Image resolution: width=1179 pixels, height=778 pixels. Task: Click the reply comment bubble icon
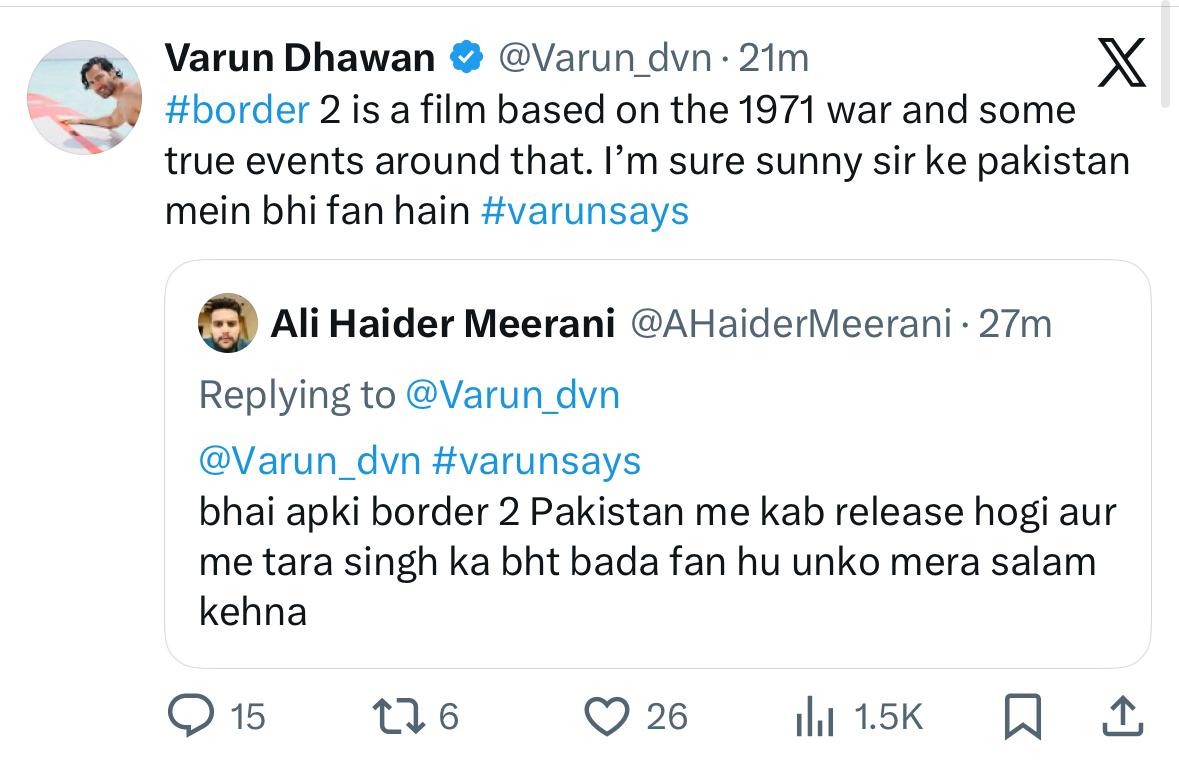tap(189, 716)
